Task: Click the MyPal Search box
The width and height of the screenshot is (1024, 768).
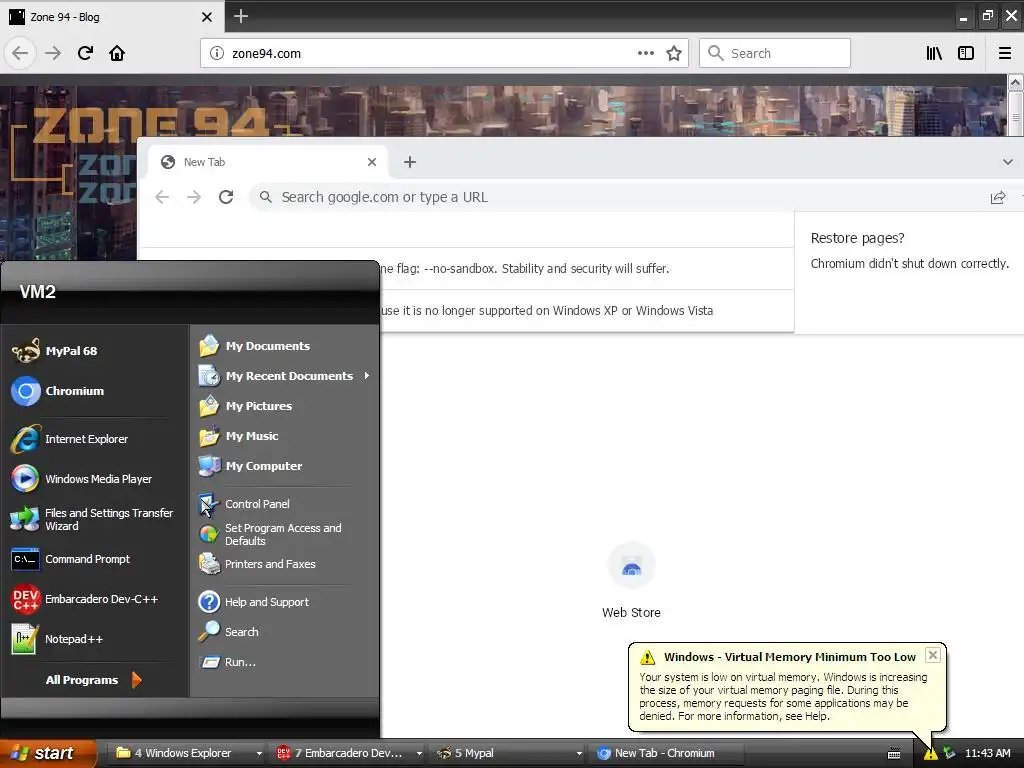Action: pos(775,53)
